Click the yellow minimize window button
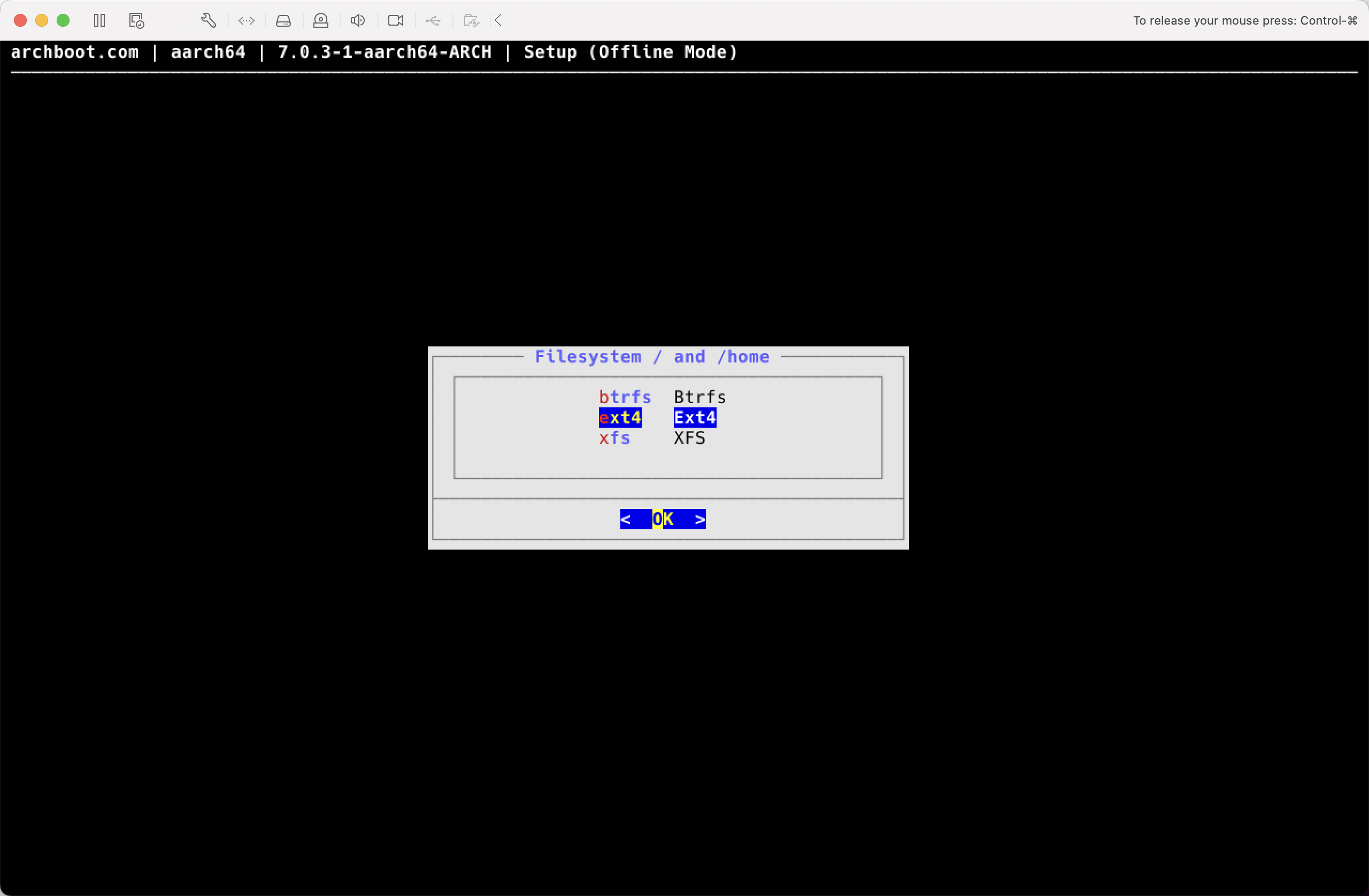The height and width of the screenshot is (896, 1369). (x=42, y=21)
